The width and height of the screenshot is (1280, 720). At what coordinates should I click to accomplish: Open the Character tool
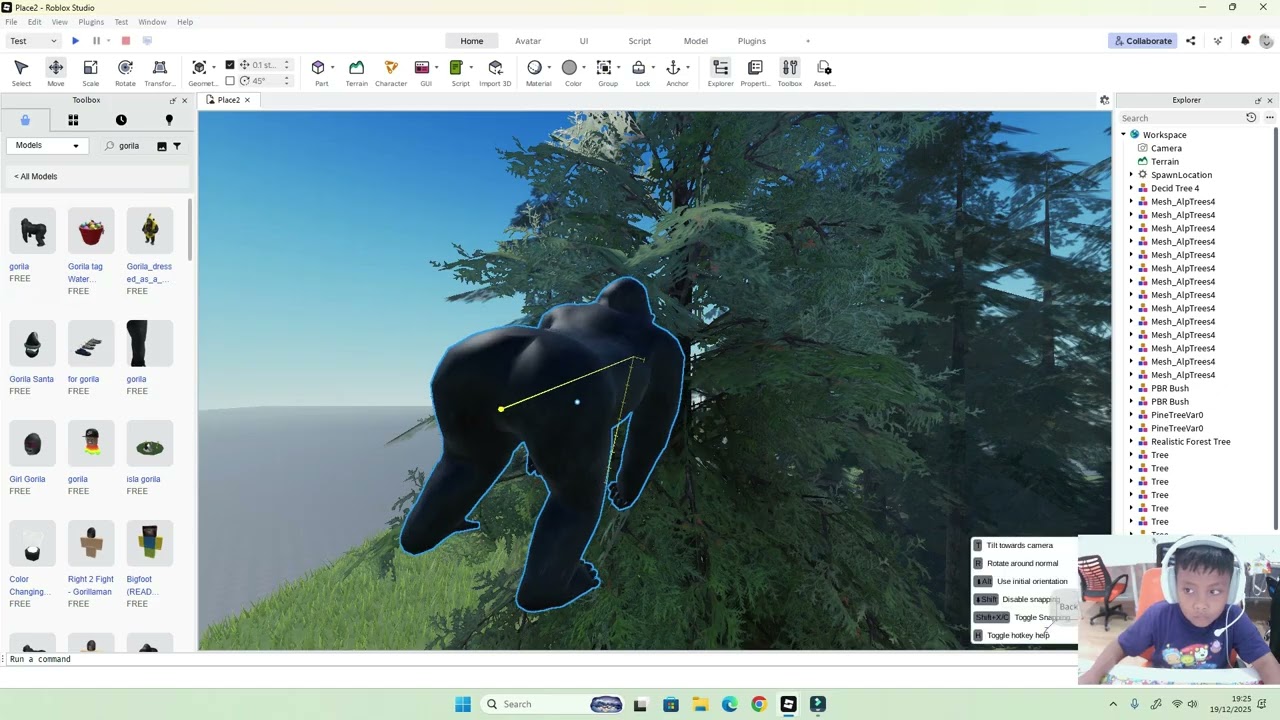coord(391,72)
